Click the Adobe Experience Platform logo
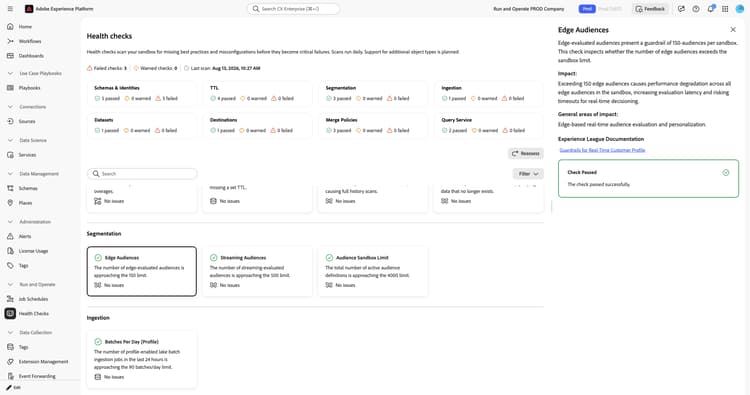 tap(29, 9)
